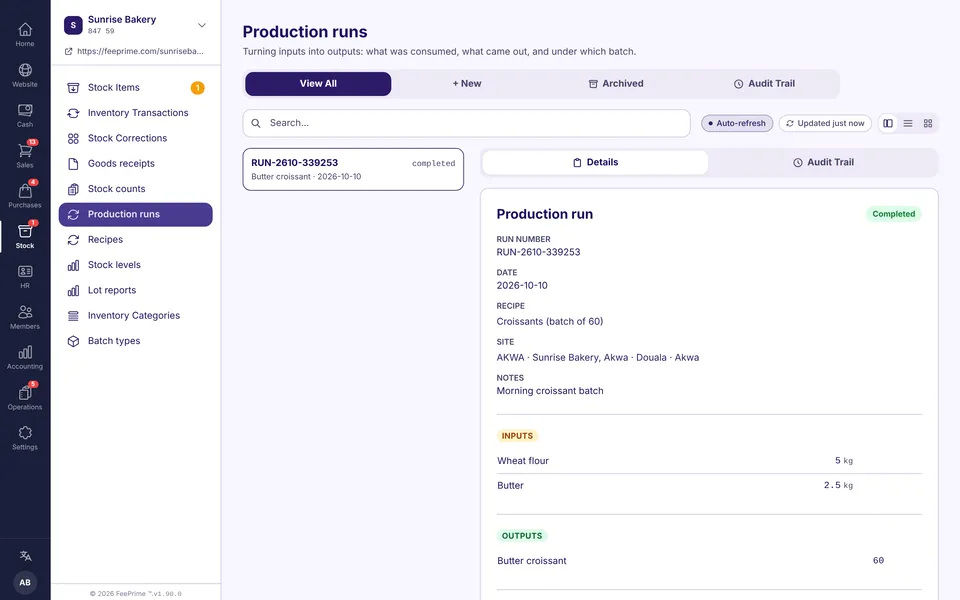This screenshot has height=600, width=960.
Task: Click the Search input field
Action: coord(467,123)
